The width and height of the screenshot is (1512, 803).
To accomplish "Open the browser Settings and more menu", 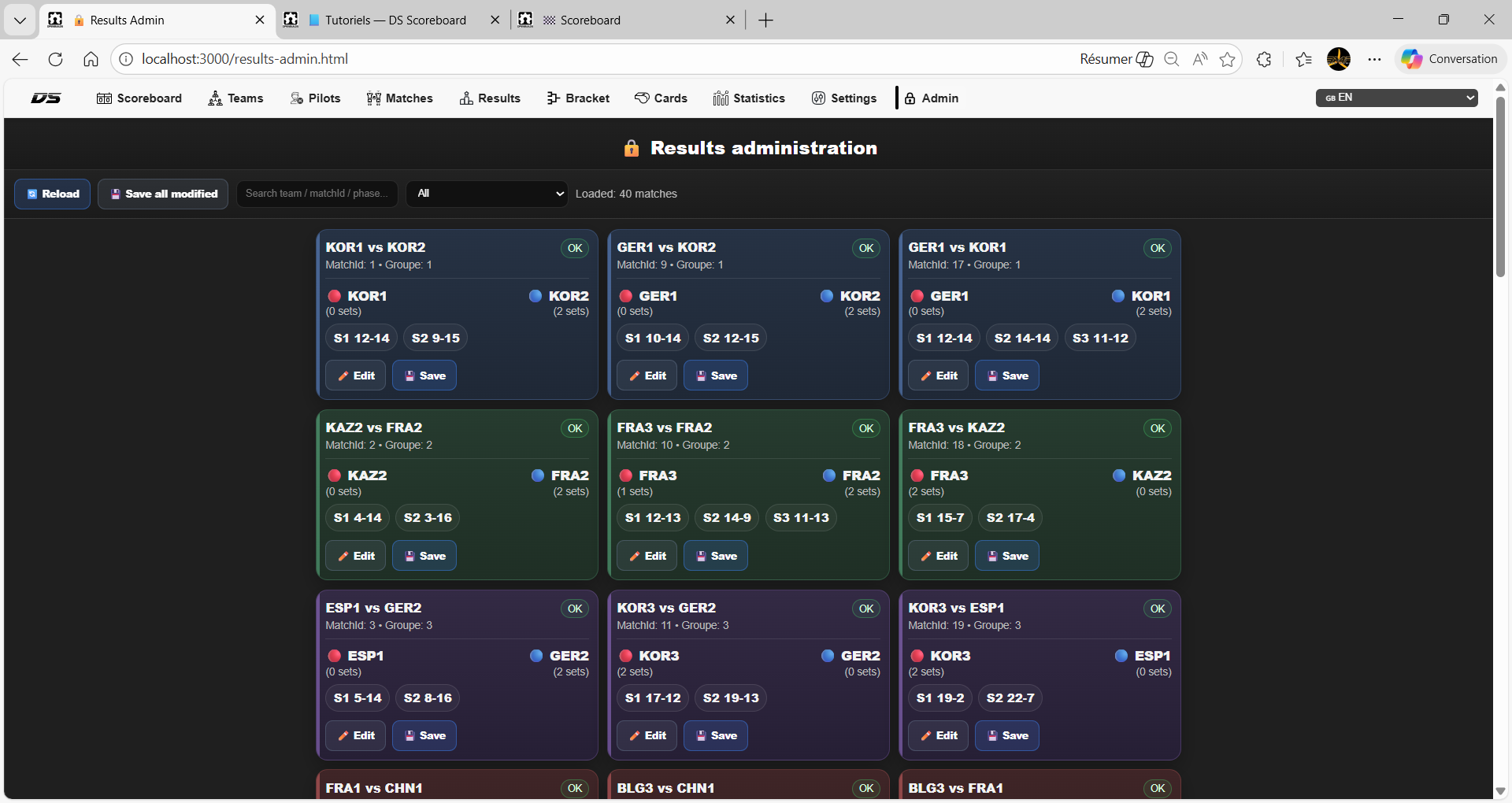I will [1374, 59].
